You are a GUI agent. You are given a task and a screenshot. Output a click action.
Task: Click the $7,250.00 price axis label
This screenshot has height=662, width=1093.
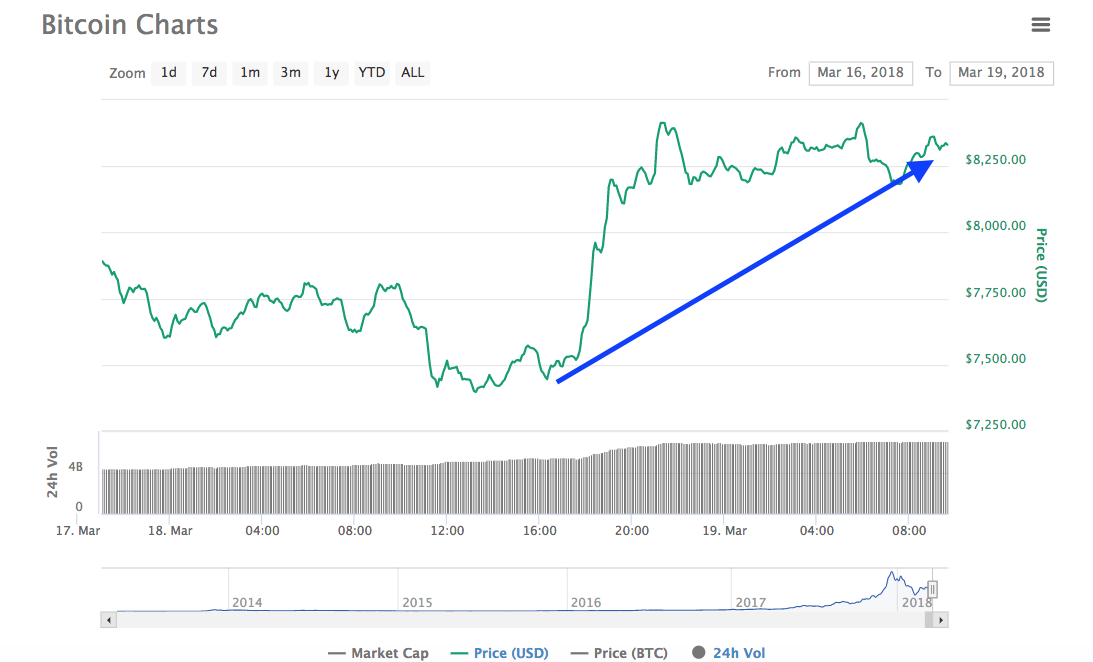coord(995,424)
